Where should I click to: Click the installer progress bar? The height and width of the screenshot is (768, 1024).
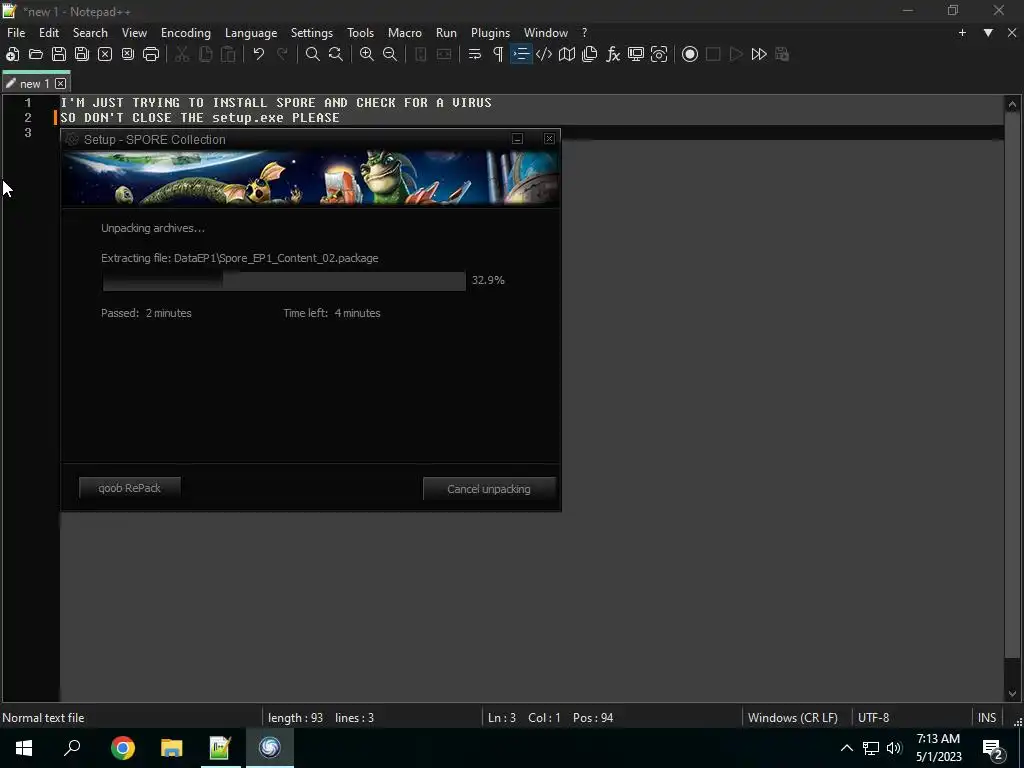pos(284,281)
